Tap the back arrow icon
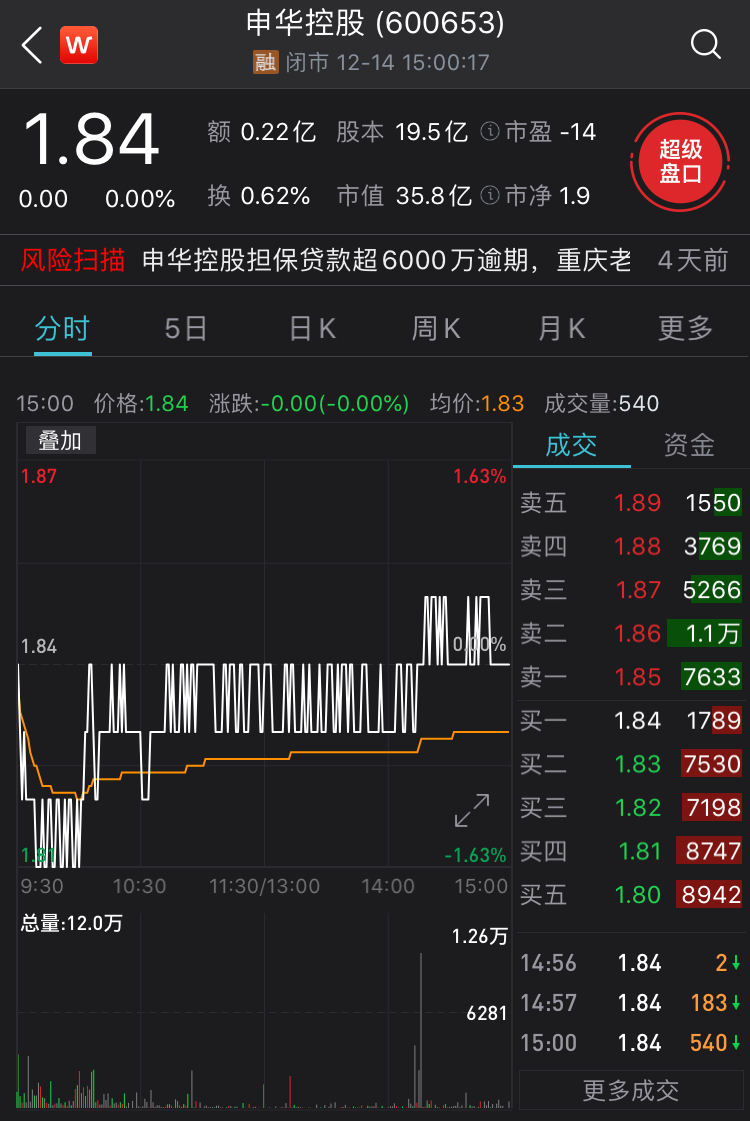This screenshot has height=1121, width=750. coord(32,45)
